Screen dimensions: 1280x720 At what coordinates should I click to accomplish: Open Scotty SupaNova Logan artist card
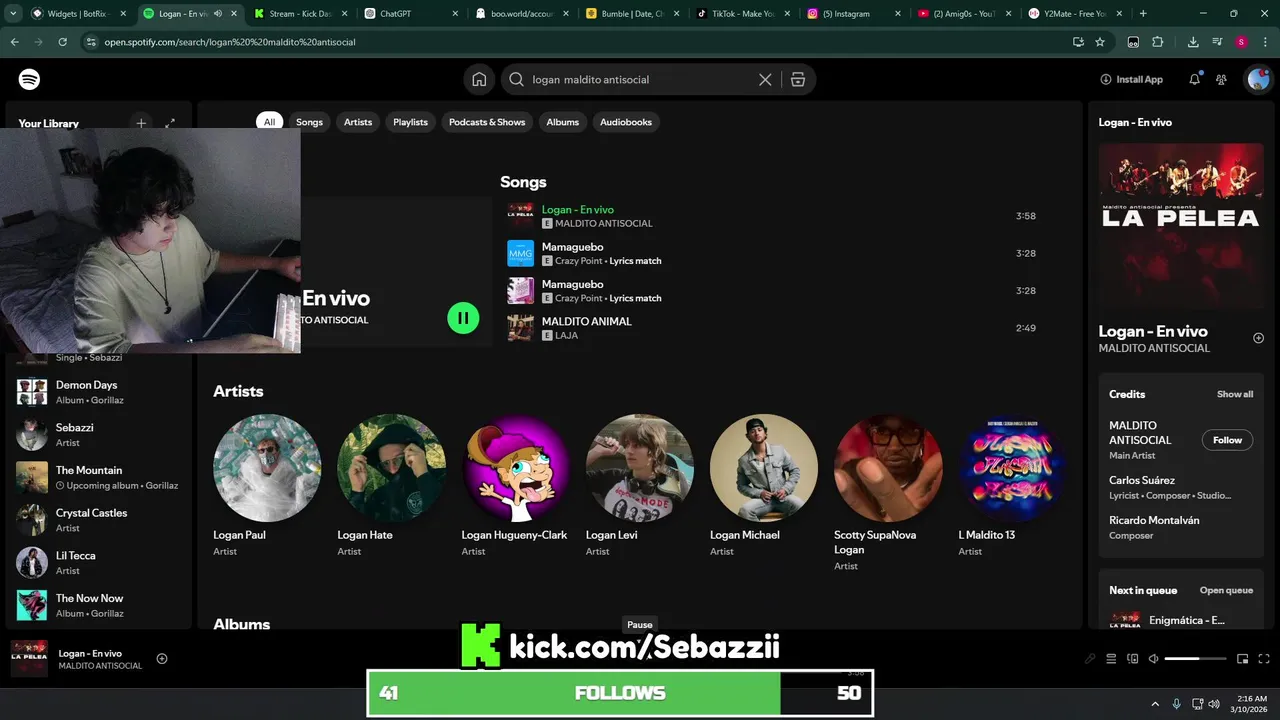[x=888, y=492]
